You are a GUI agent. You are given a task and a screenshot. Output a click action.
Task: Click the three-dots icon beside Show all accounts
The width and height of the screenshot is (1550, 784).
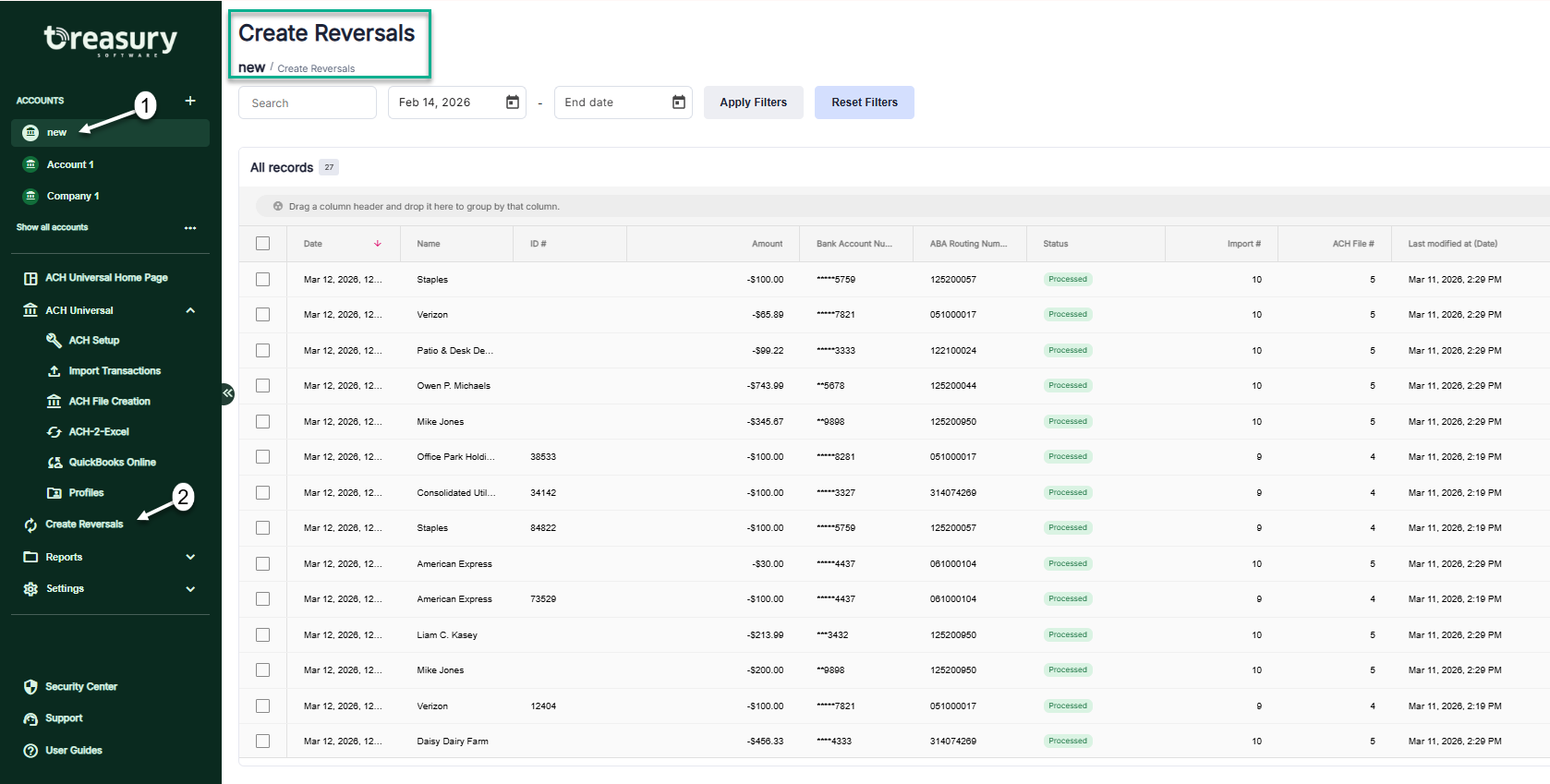[190, 228]
